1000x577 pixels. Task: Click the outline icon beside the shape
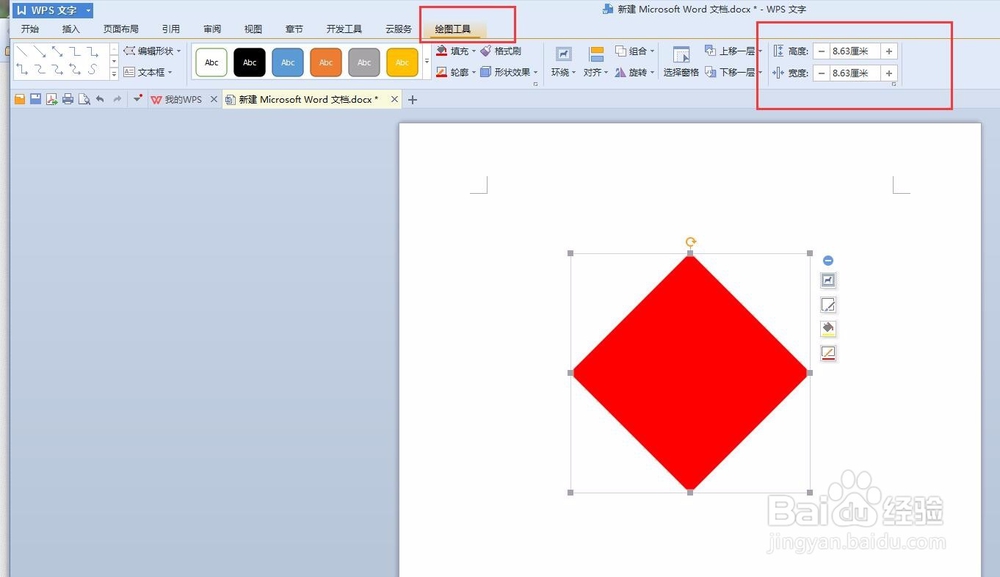(828, 353)
